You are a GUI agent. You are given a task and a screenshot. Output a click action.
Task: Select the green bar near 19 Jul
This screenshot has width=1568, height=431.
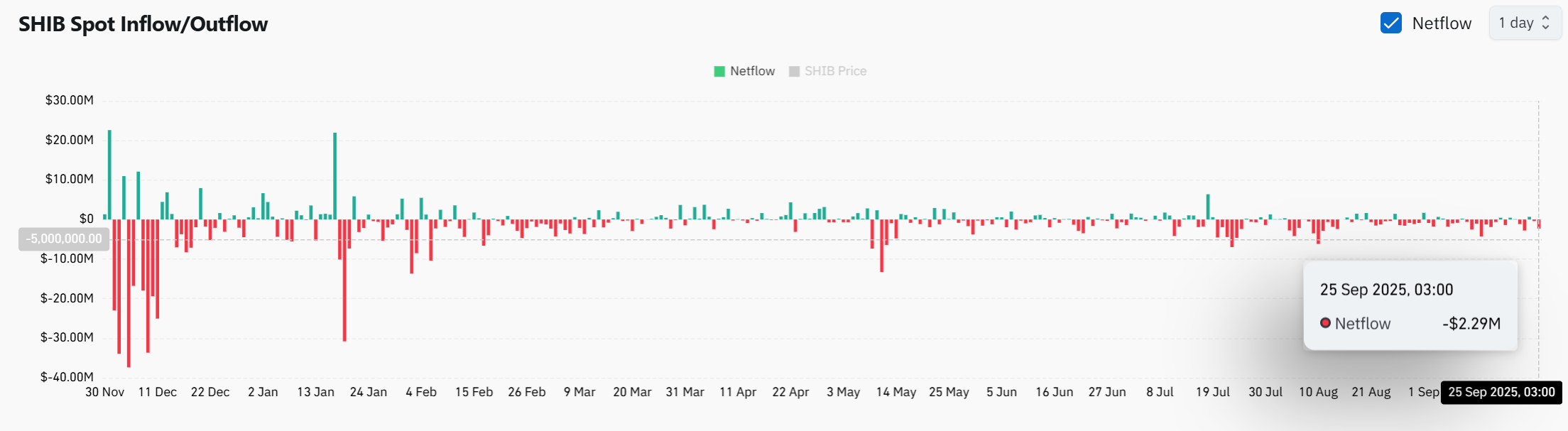coord(1208,207)
